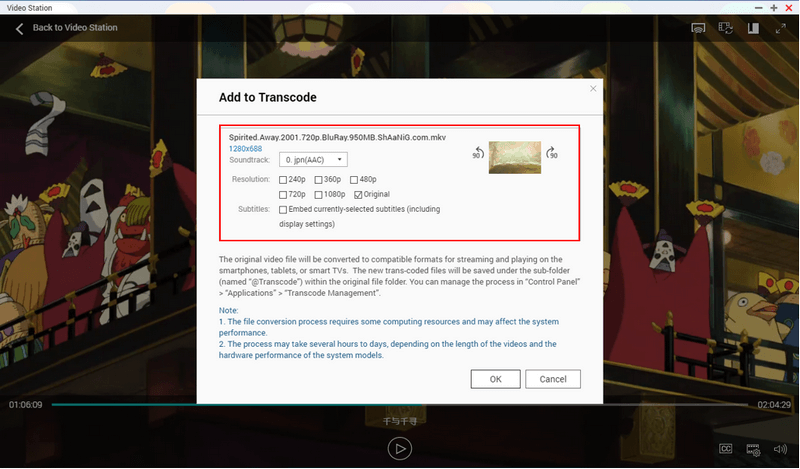Seek on the video progress bar
Screen dimensions: 800x469
coord(399,404)
